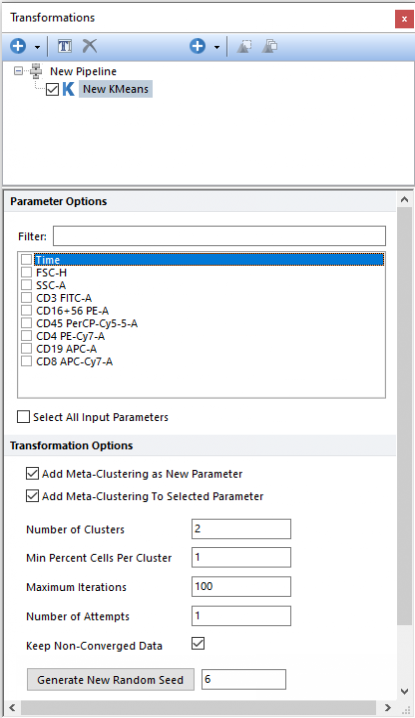
Task: Click the New Pipeline tree icon
Action: click(36, 71)
